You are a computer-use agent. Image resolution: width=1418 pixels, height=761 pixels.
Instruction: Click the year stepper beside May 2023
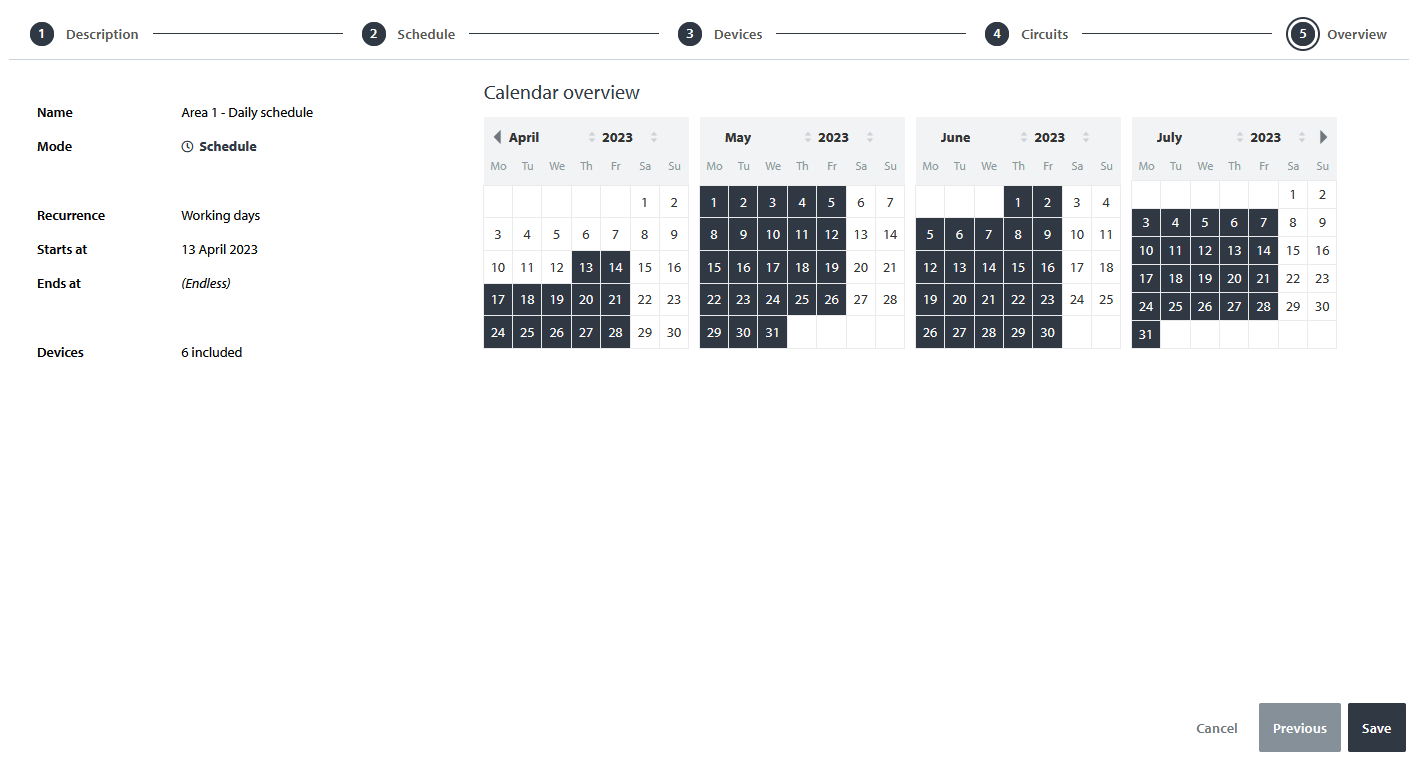point(869,137)
